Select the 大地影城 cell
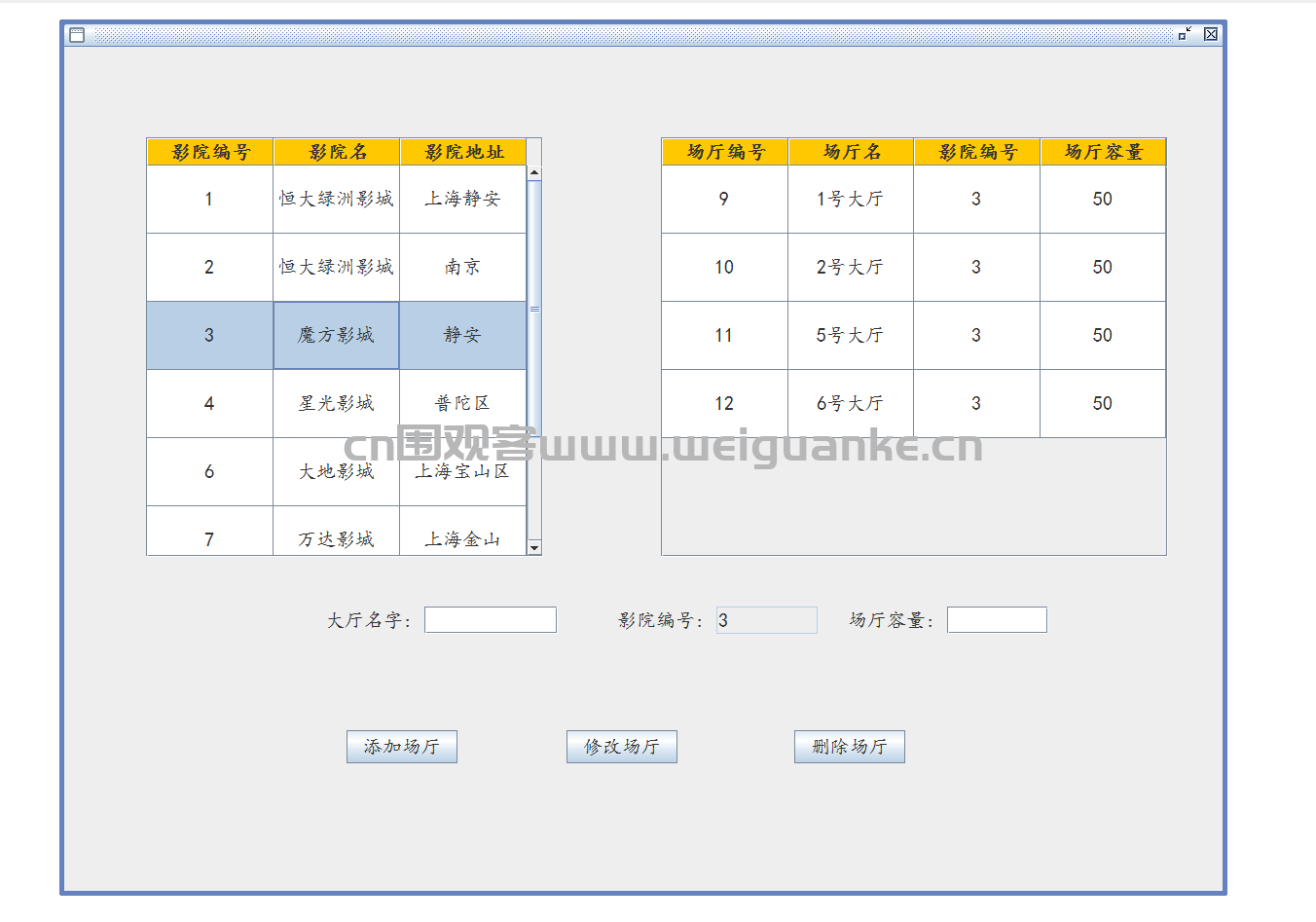1316x922 pixels. point(337,472)
